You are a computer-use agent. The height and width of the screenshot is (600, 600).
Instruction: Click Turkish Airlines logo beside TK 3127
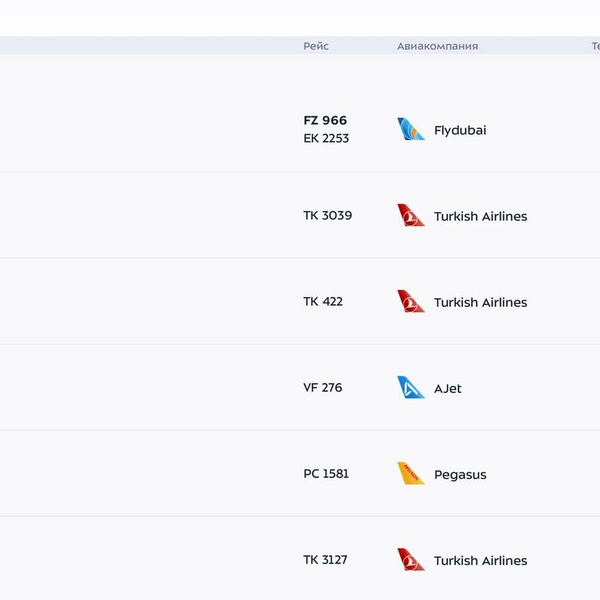[x=411, y=559]
